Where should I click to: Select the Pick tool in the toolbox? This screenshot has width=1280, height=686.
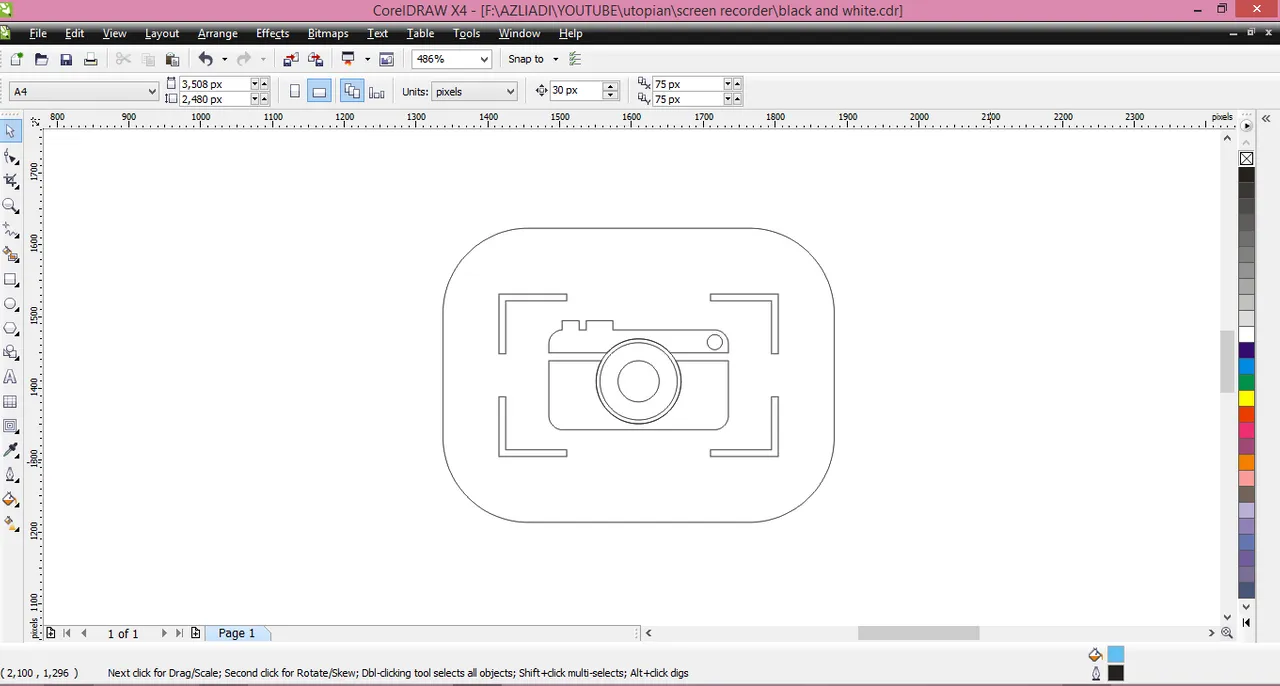coord(11,132)
